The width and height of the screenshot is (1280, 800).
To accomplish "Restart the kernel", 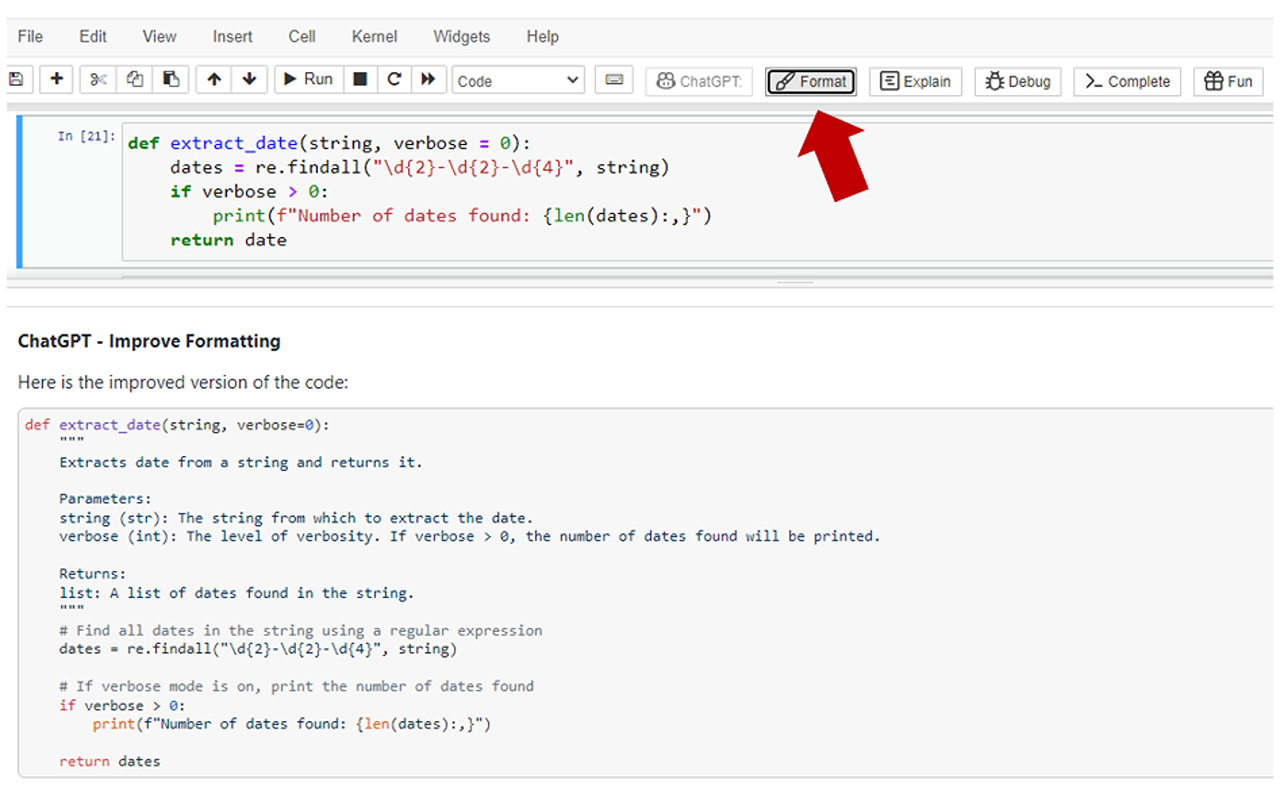I will pos(394,80).
